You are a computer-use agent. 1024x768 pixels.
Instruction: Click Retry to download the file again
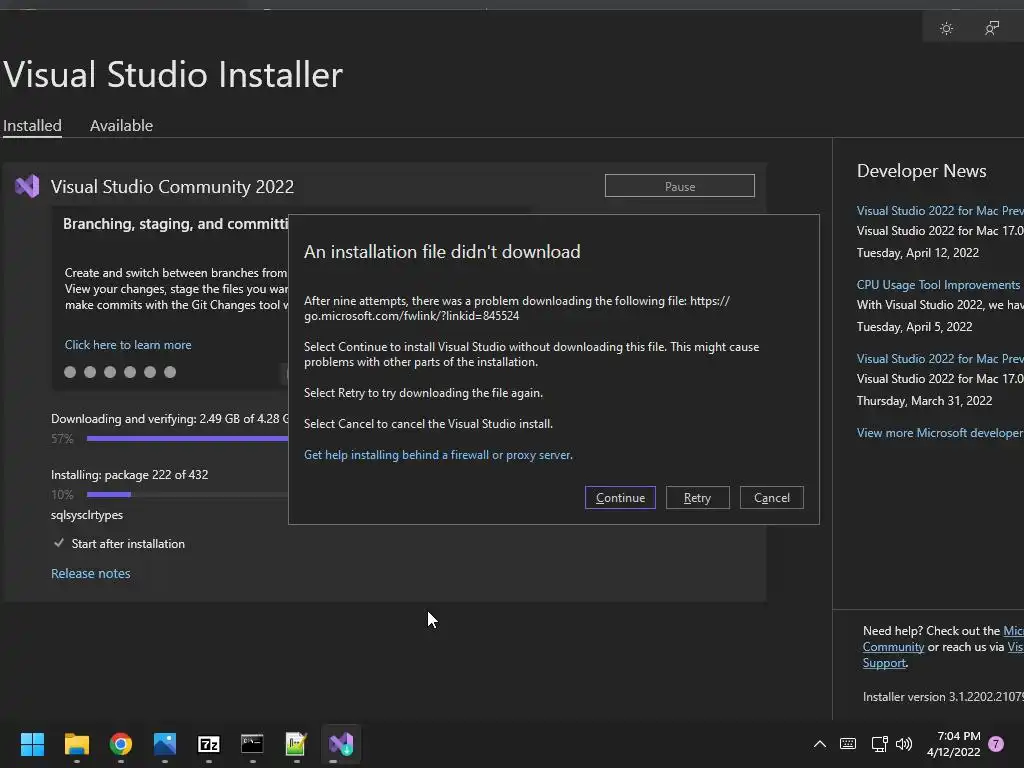[x=697, y=498]
